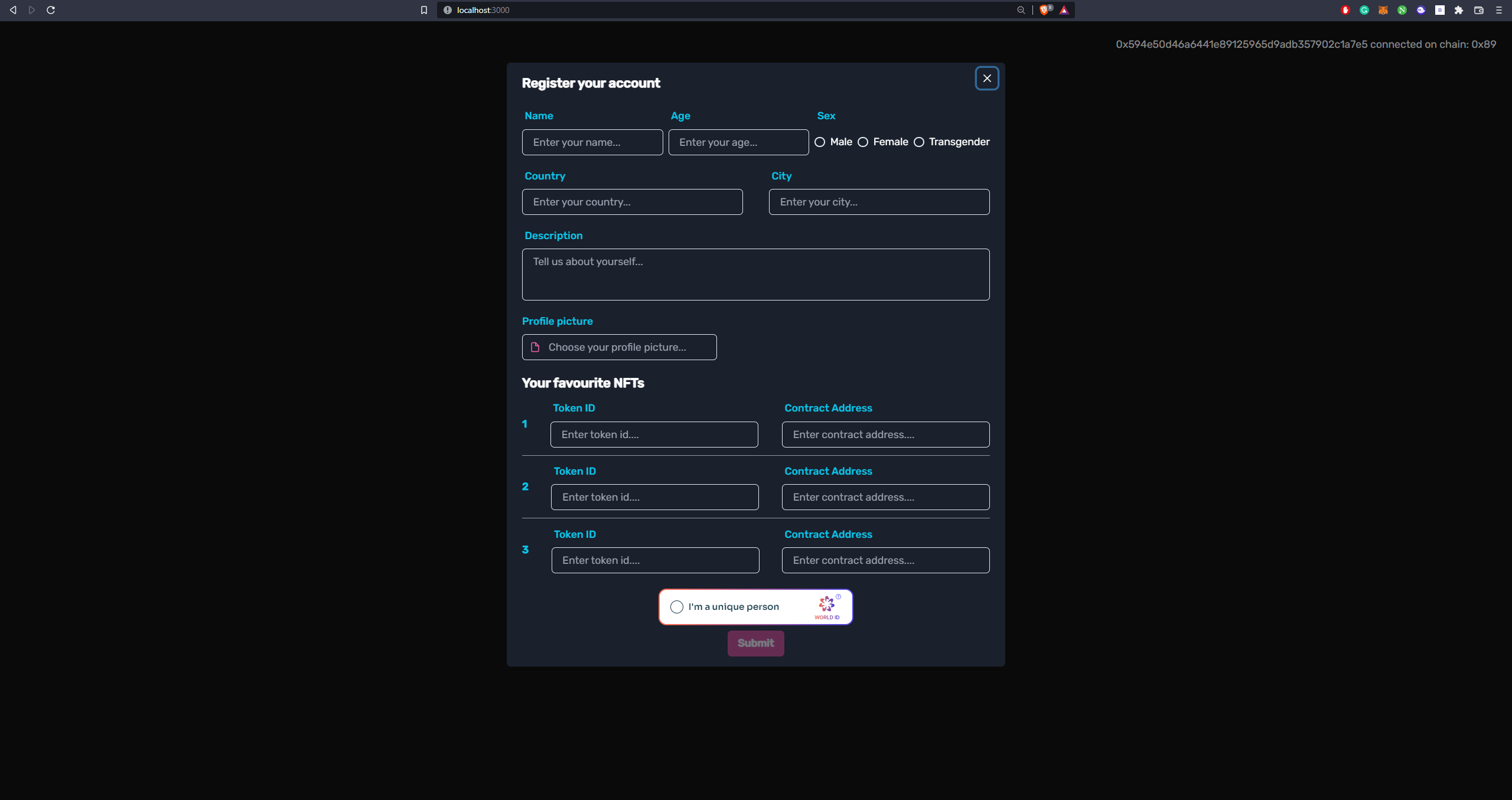Open the browser hamburger menu
Image resolution: width=1512 pixels, height=800 pixels.
1499,10
